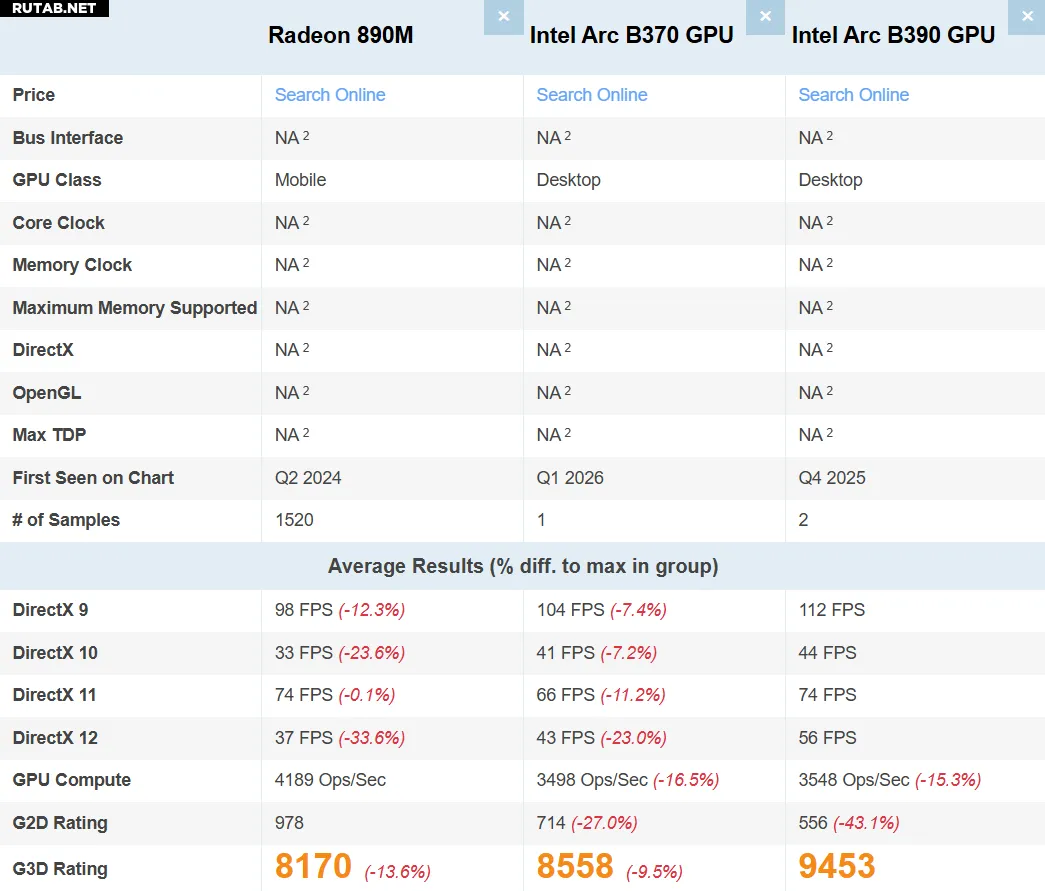Open footnote 2 beside B390 Max TDP NA

[830, 432]
